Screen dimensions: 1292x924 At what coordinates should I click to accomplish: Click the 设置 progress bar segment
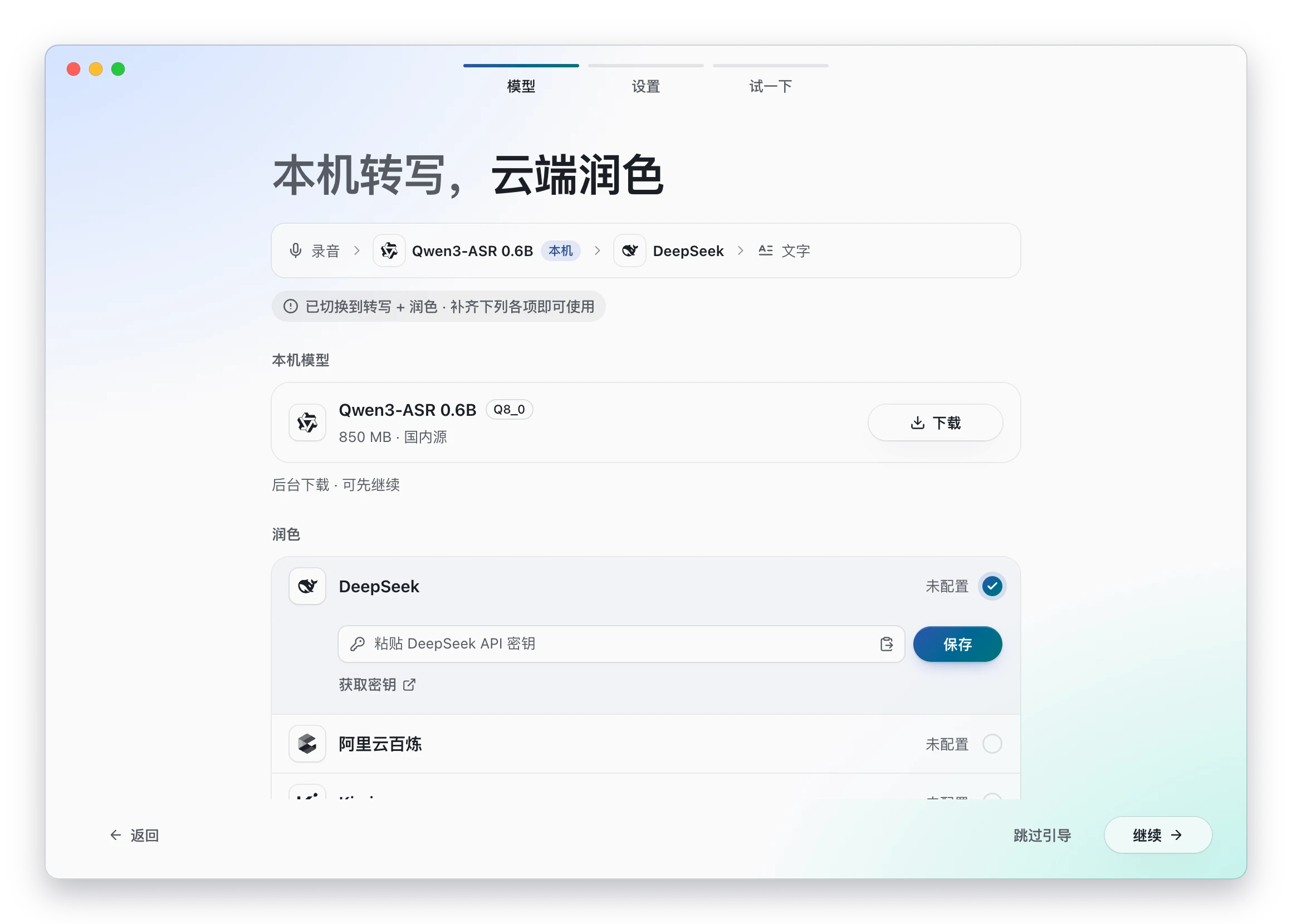(645, 66)
